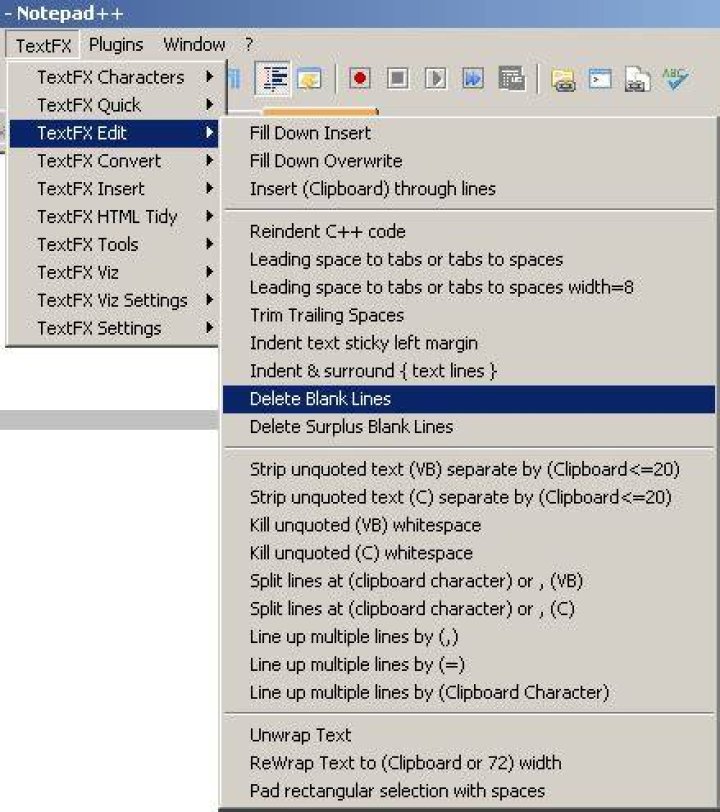Launch the console window toolbar icon
The width and height of the screenshot is (720, 812).
[x=600, y=79]
